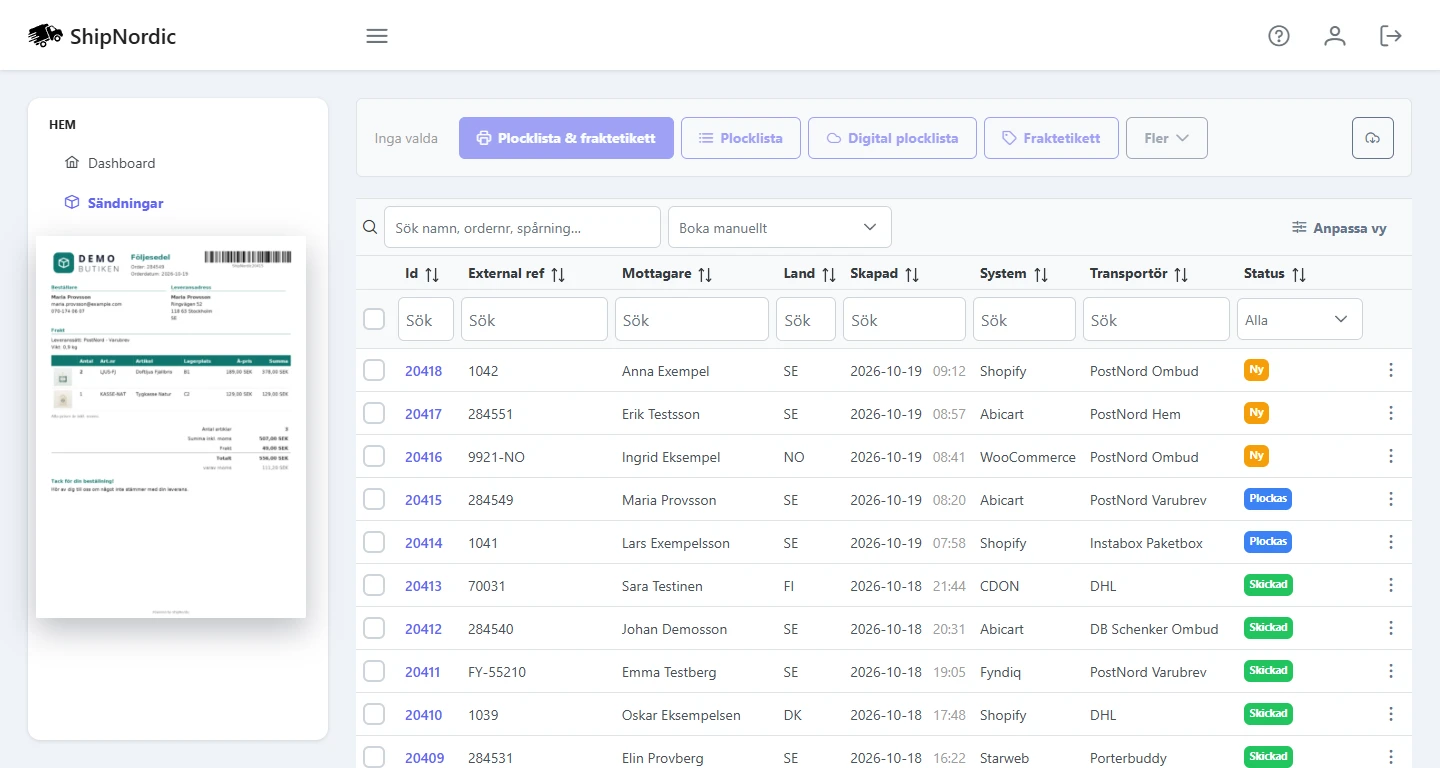Tick checkbox for Sara Testinen
The image size is (1440, 768).
tap(374, 586)
